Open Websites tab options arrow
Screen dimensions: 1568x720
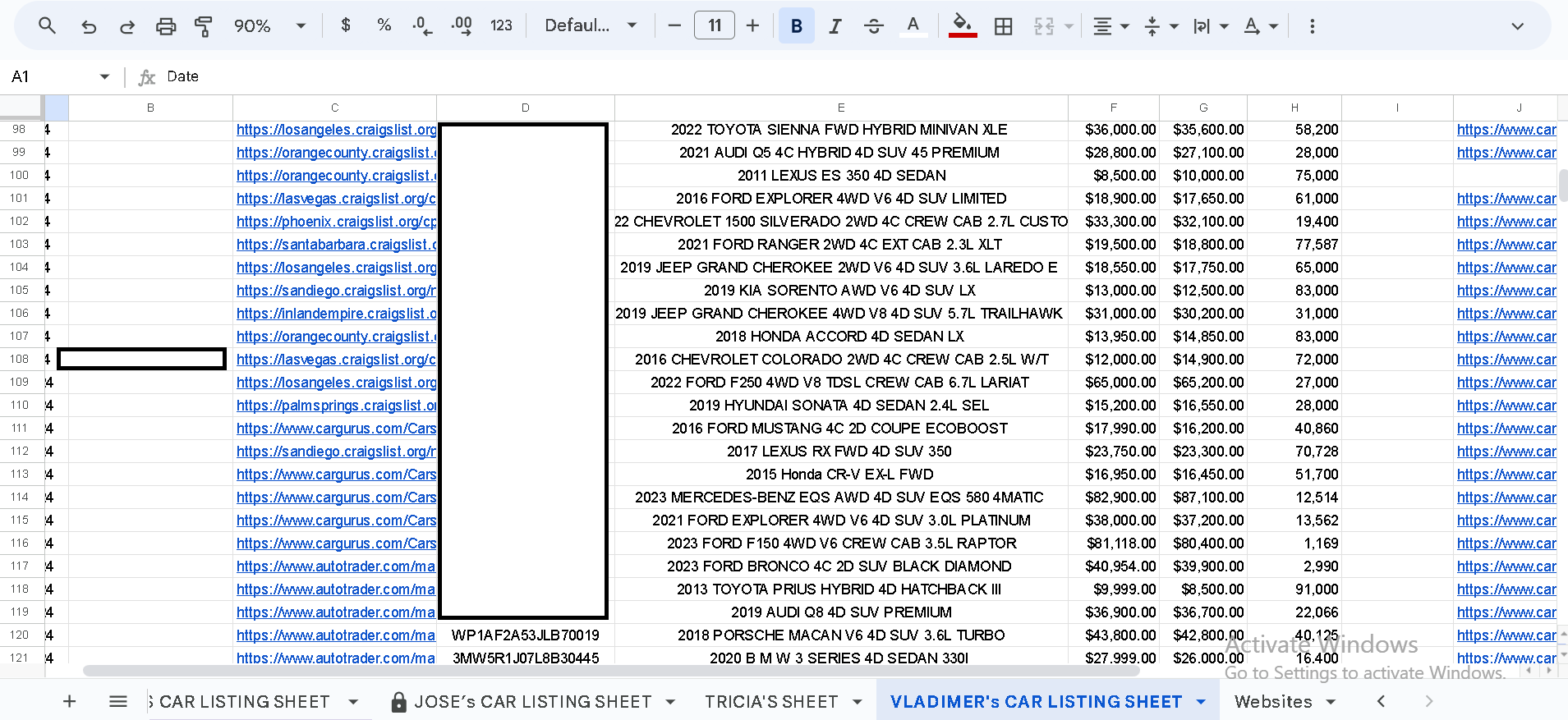click(x=1331, y=702)
